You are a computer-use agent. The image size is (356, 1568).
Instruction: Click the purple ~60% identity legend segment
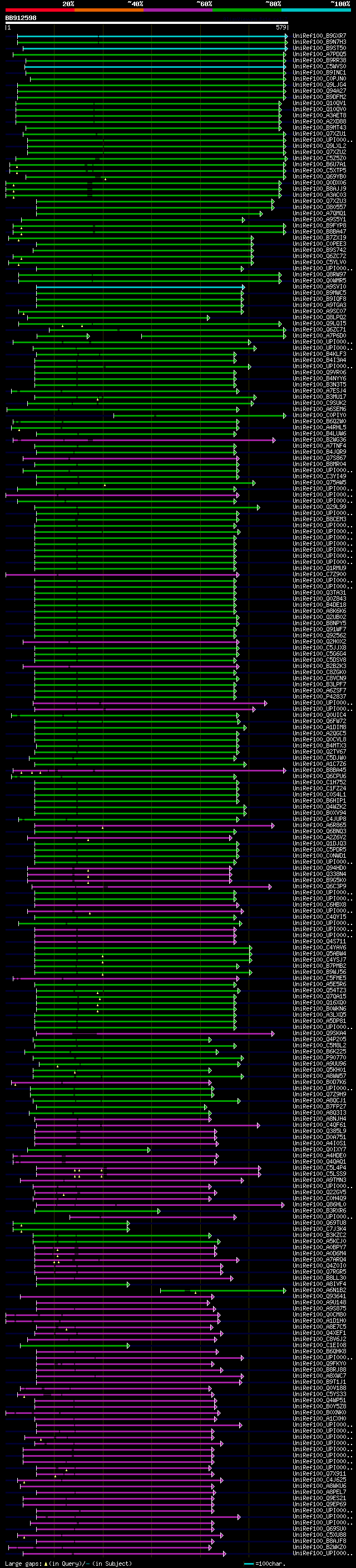[179, 11]
